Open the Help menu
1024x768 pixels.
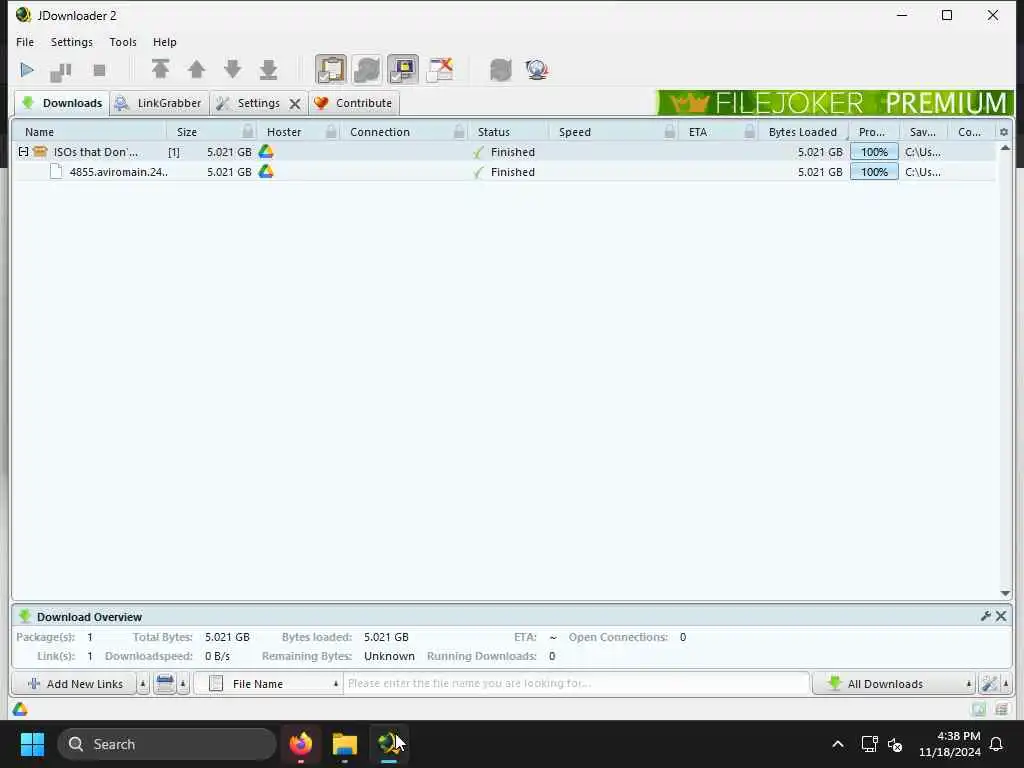[165, 42]
